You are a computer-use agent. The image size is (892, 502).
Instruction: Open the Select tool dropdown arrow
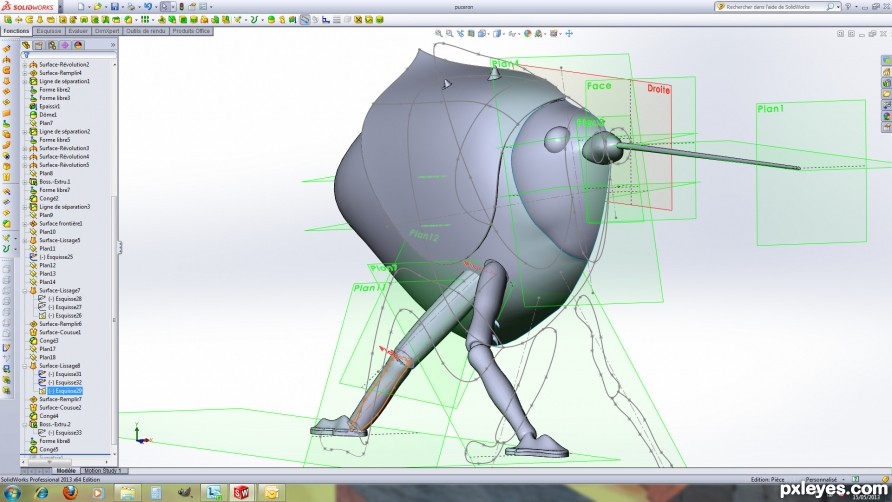coord(172,7)
